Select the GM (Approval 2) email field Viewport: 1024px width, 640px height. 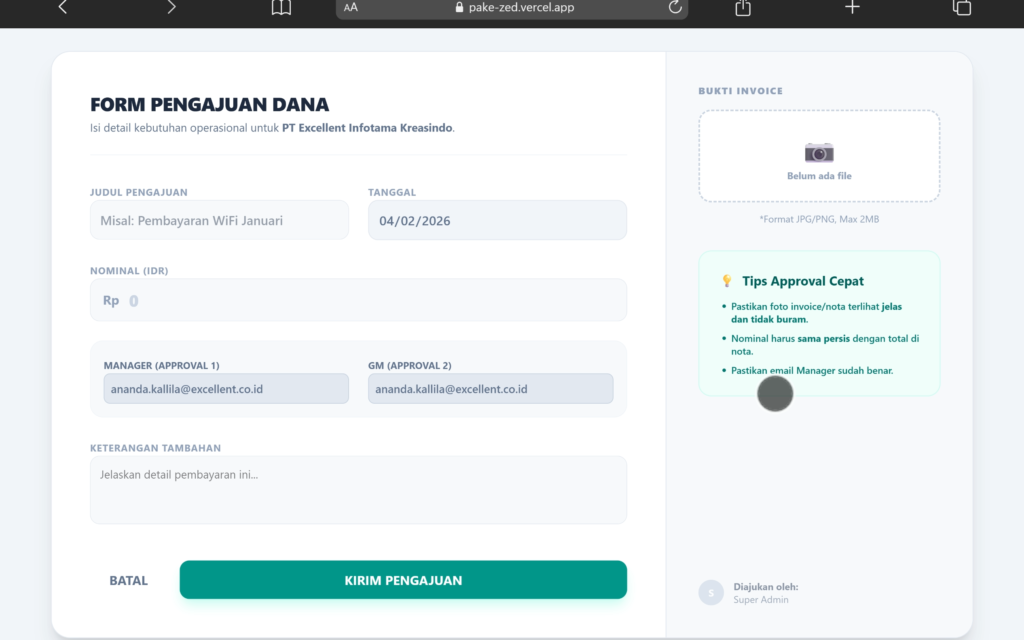click(x=490, y=389)
